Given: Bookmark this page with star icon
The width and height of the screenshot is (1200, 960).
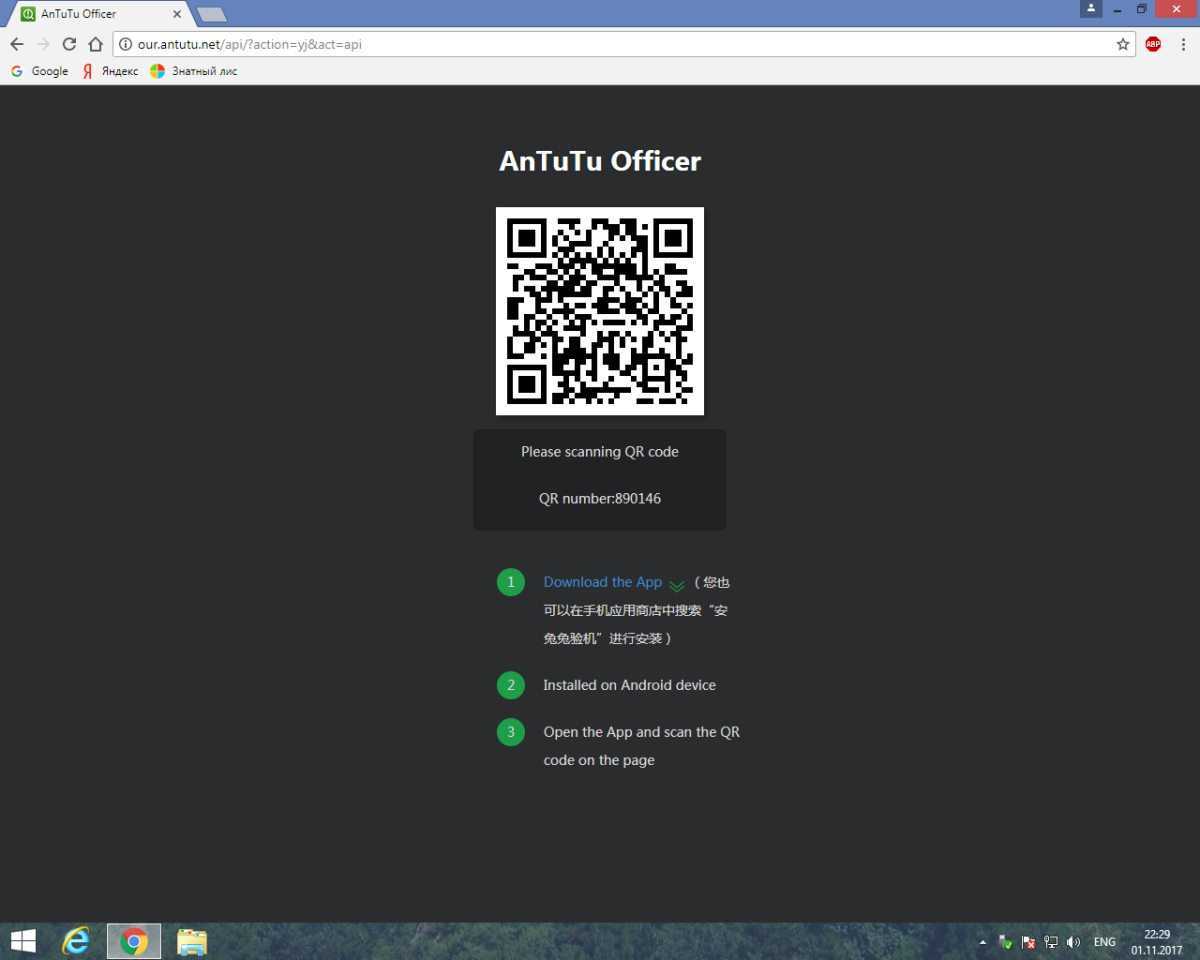Looking at the screenshot, I should tap(1122, 44).
